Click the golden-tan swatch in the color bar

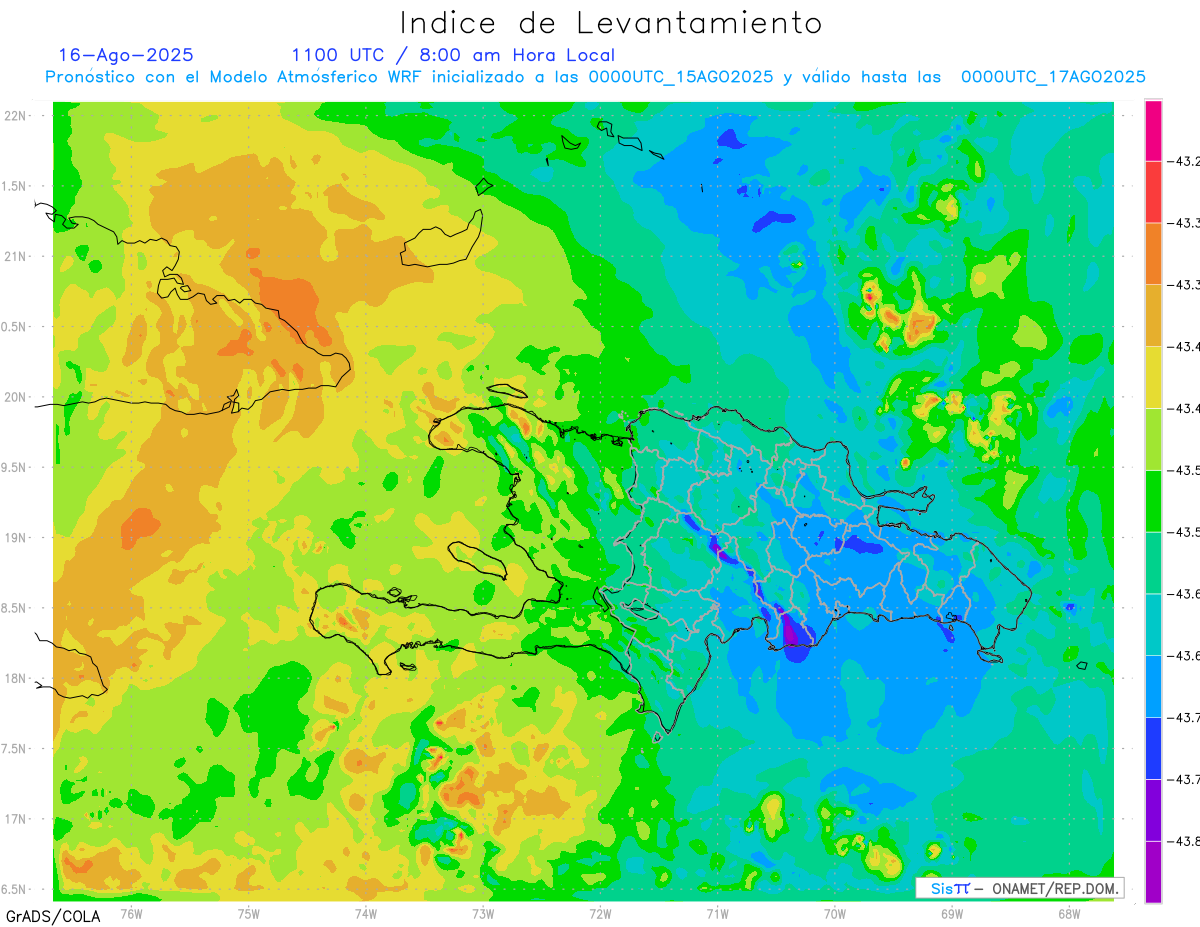click(1153, 315)
